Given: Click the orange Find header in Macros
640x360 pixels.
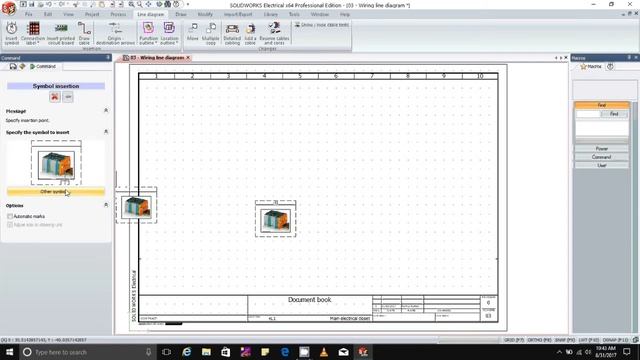Looking at the screenshot, I should pyautogui.click(x=602, y=105).
